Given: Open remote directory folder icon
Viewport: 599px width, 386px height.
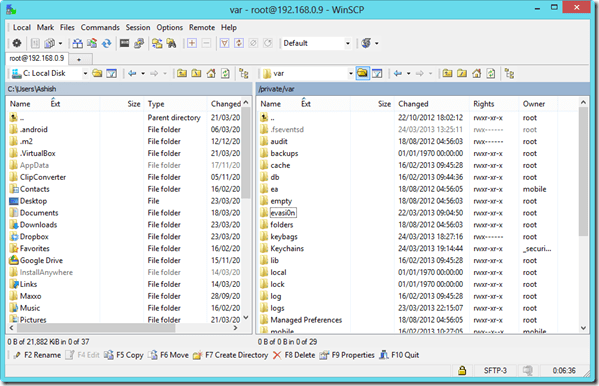Looking at the screenshot, I should (x=363, y=73).
